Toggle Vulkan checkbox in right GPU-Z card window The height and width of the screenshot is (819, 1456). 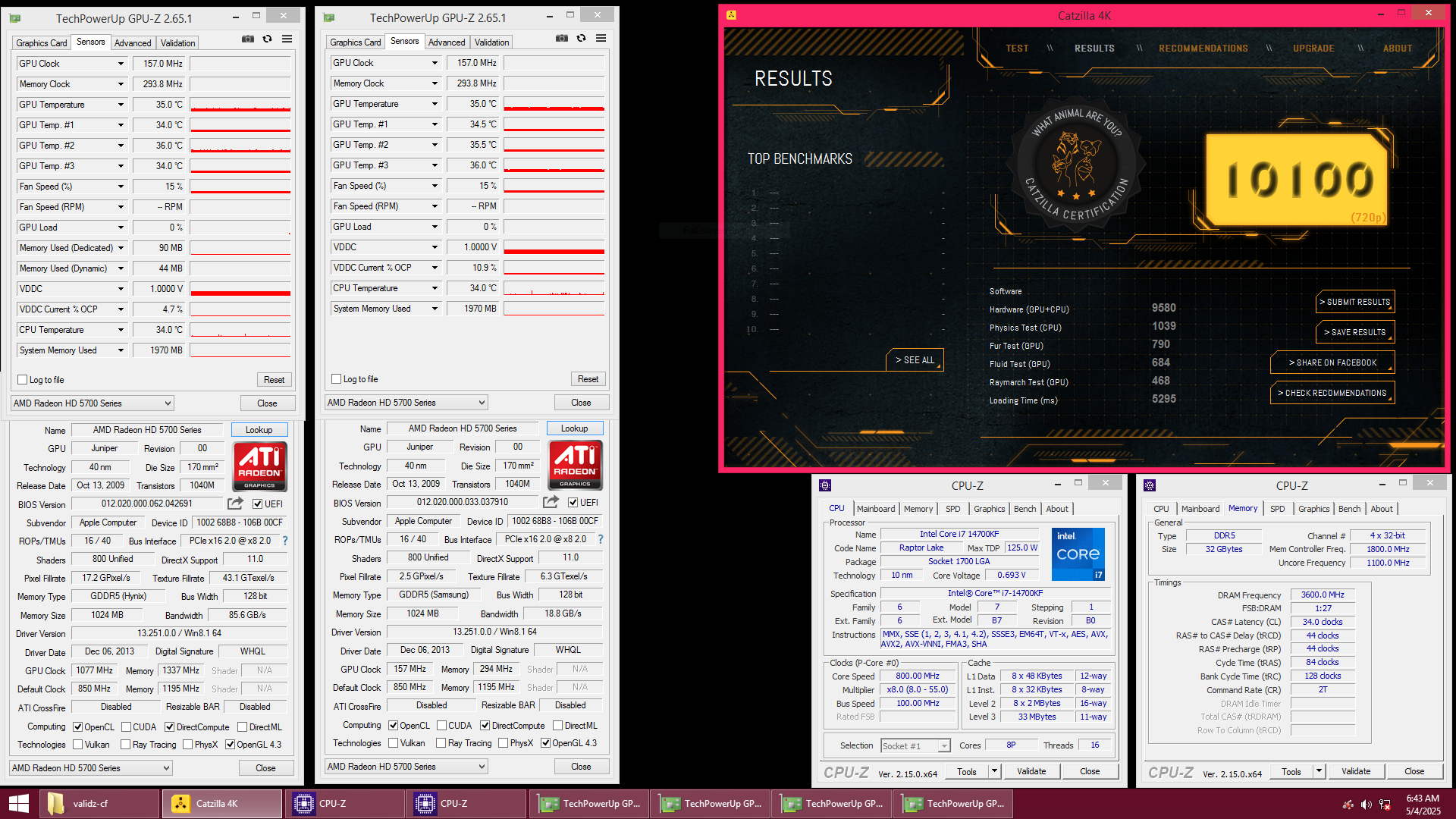394,743
